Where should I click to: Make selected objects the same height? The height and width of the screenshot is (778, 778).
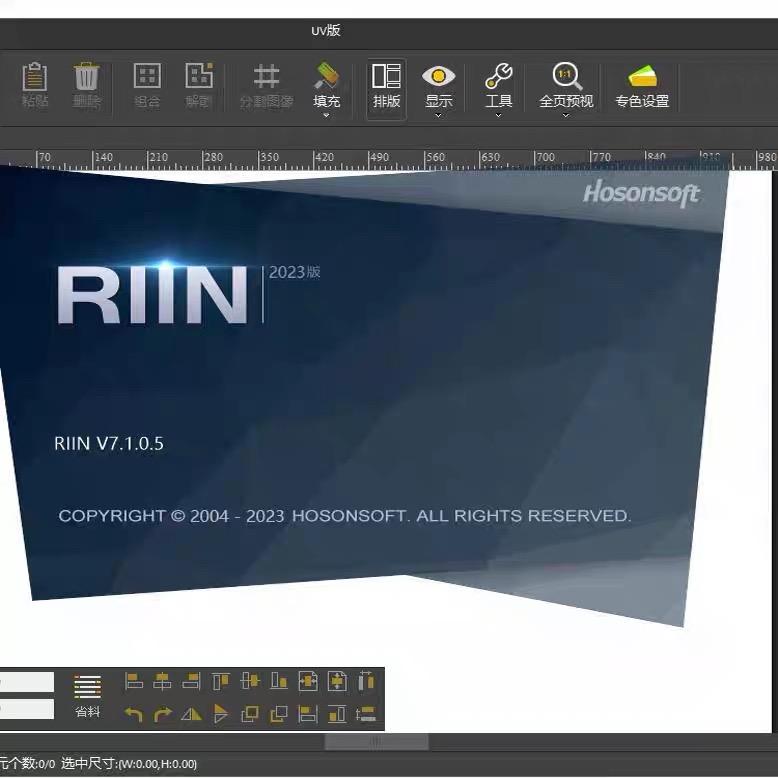click(337, 714)
